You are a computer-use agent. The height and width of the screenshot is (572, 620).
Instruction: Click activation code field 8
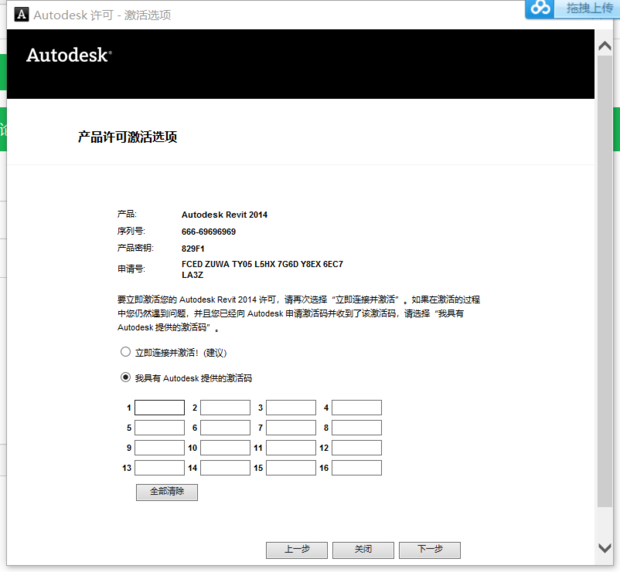click(x=357, y=428)
